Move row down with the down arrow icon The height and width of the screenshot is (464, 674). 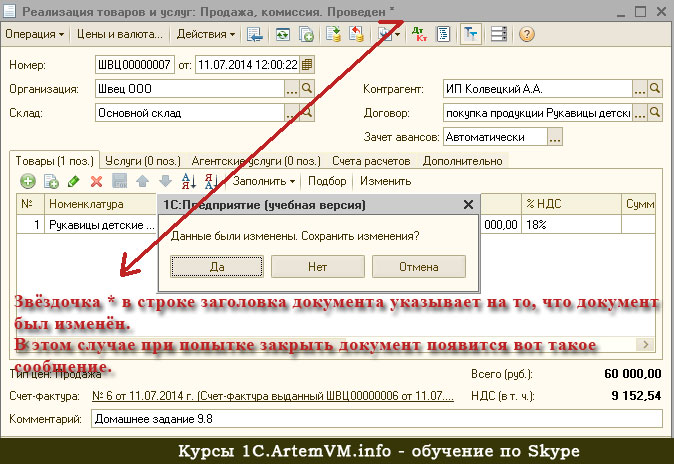pos(165,181)
